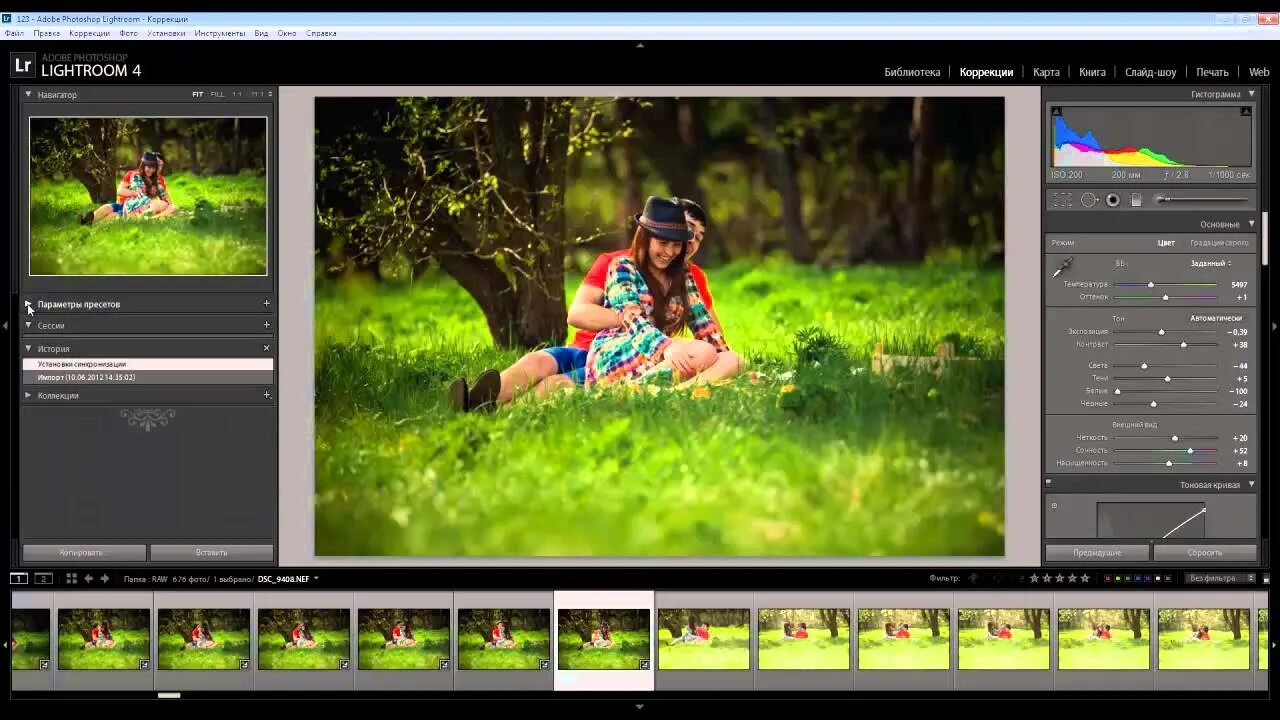Click the Сбросить button
Image resolution: width=1280 pixels, height=720 pixels.
coord(1205,552)
